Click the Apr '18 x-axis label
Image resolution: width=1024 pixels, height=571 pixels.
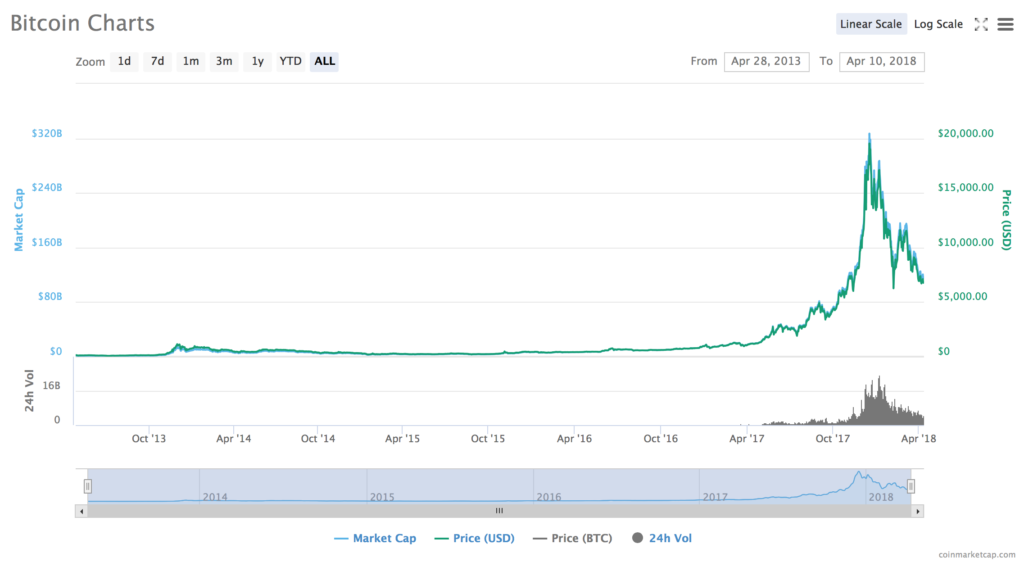click(918, 438)
